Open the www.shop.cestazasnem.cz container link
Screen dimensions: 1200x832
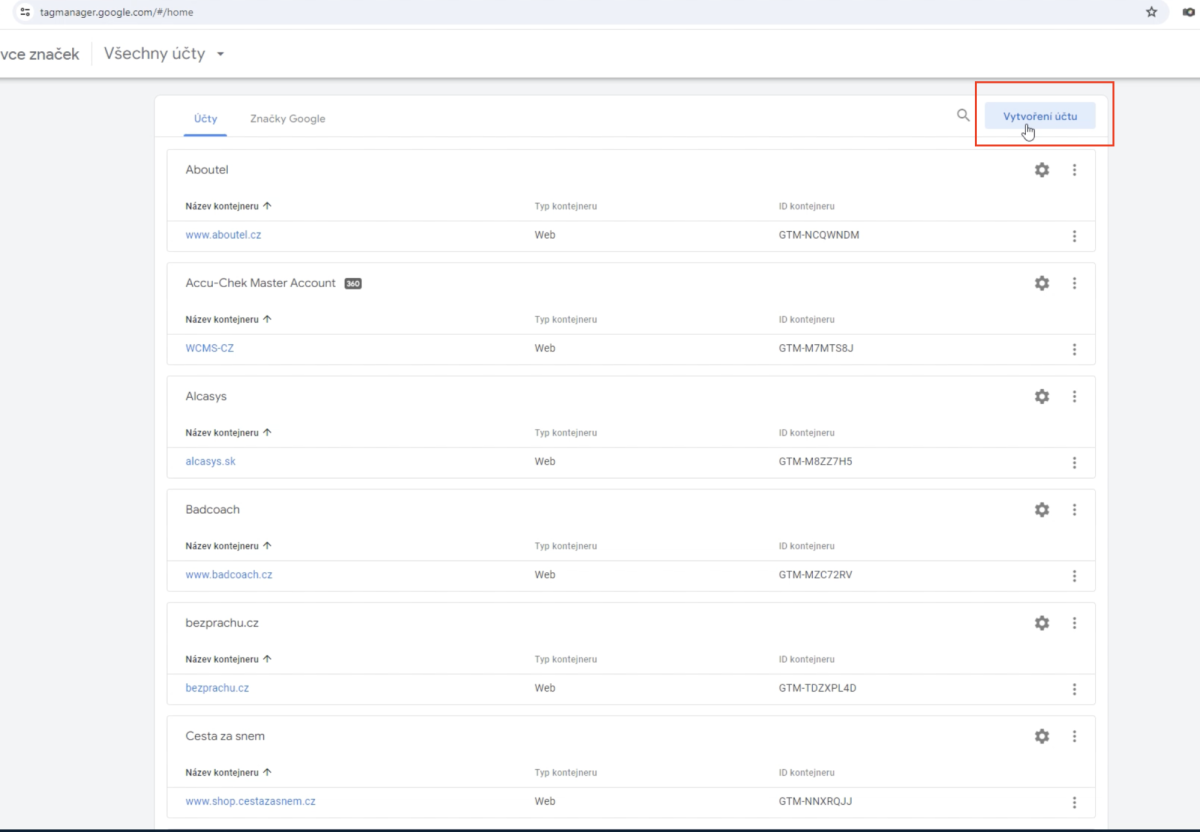[x=251, y=801]
